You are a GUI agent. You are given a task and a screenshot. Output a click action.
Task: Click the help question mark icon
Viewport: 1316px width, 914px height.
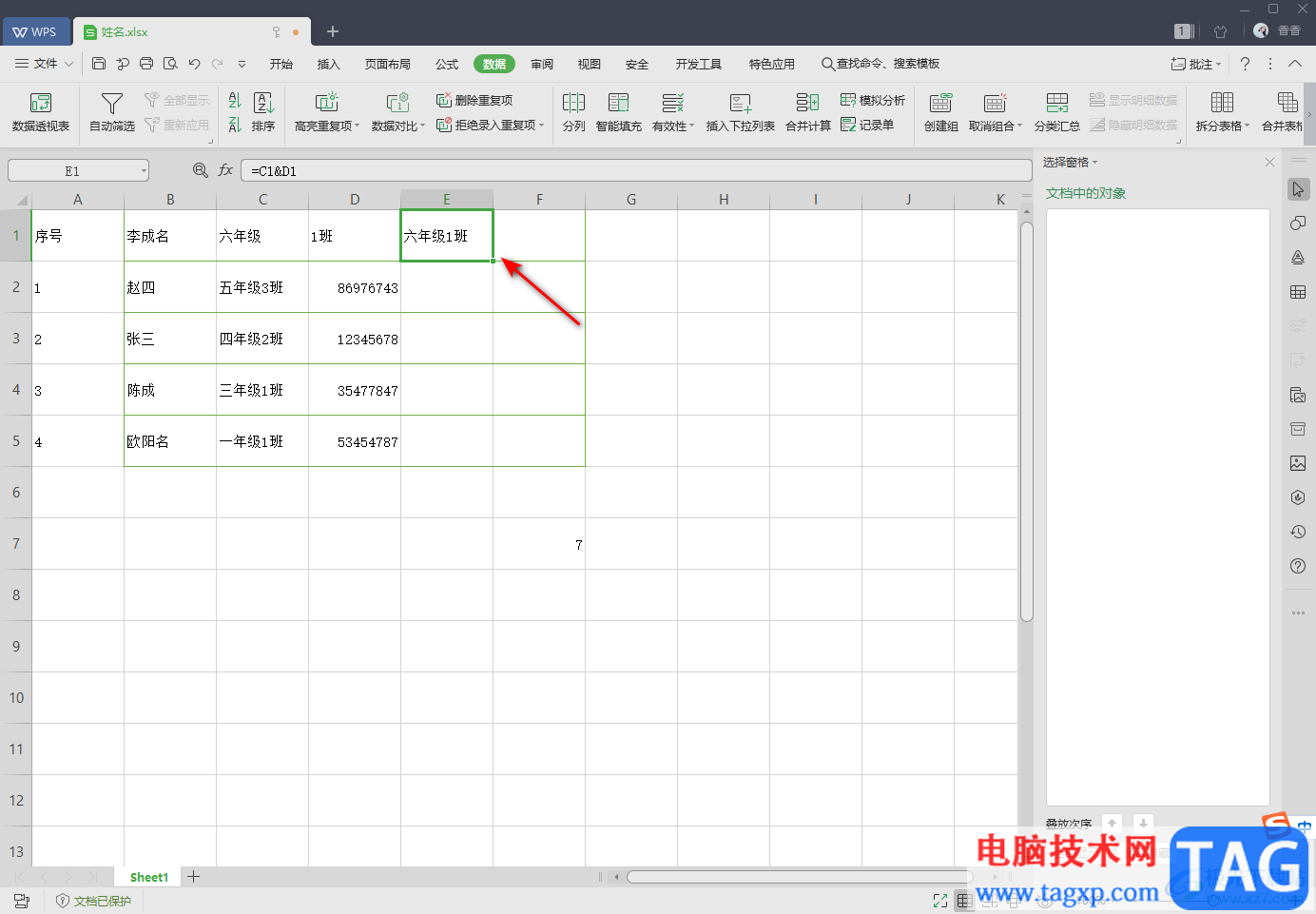point(1245,64)
